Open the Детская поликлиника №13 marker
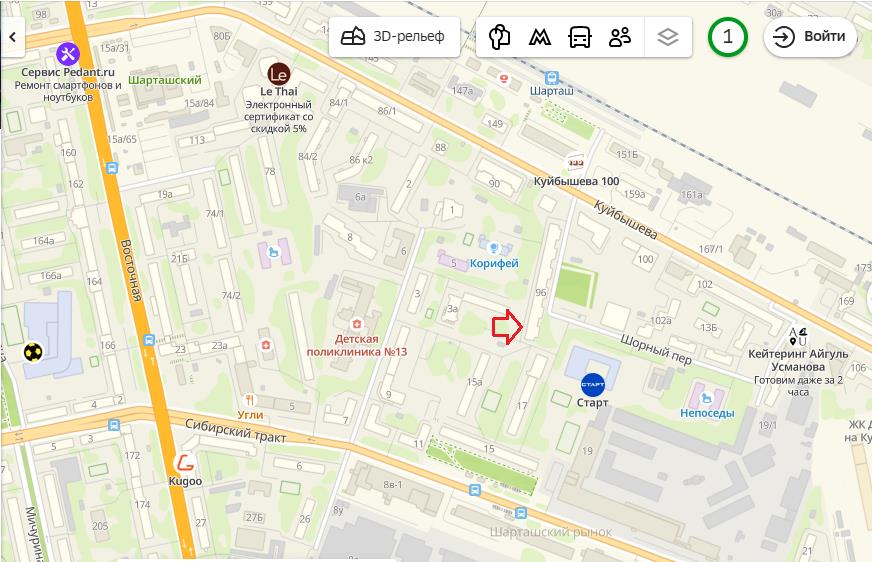This screenshot has height=562, width=872. pos(356,324)
